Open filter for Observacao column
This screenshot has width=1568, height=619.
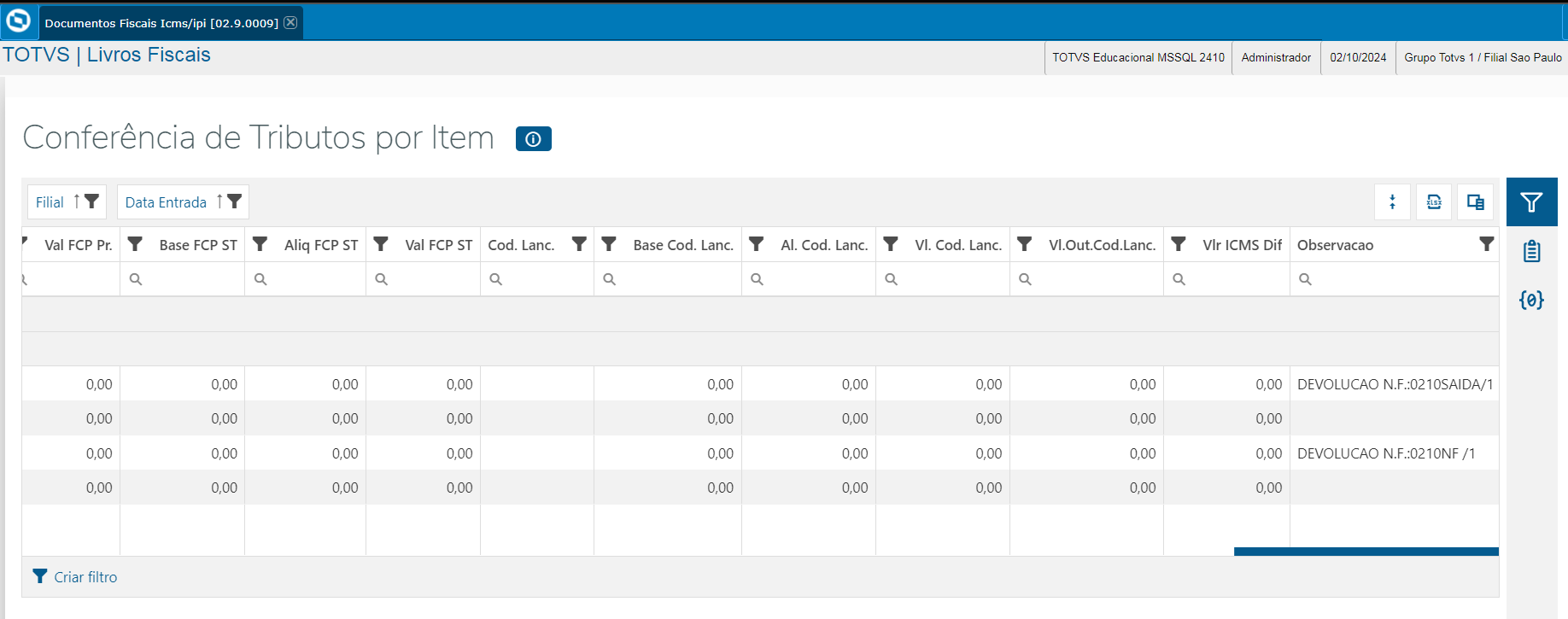click(x=1486, y=244)
